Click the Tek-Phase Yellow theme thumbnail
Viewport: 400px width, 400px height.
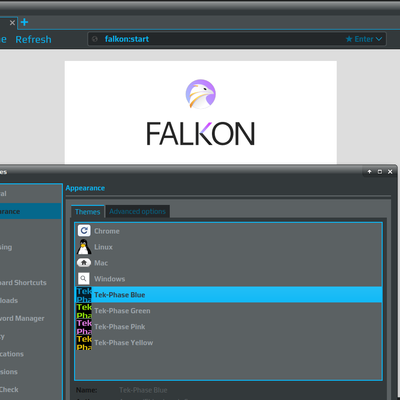point(84,343)
